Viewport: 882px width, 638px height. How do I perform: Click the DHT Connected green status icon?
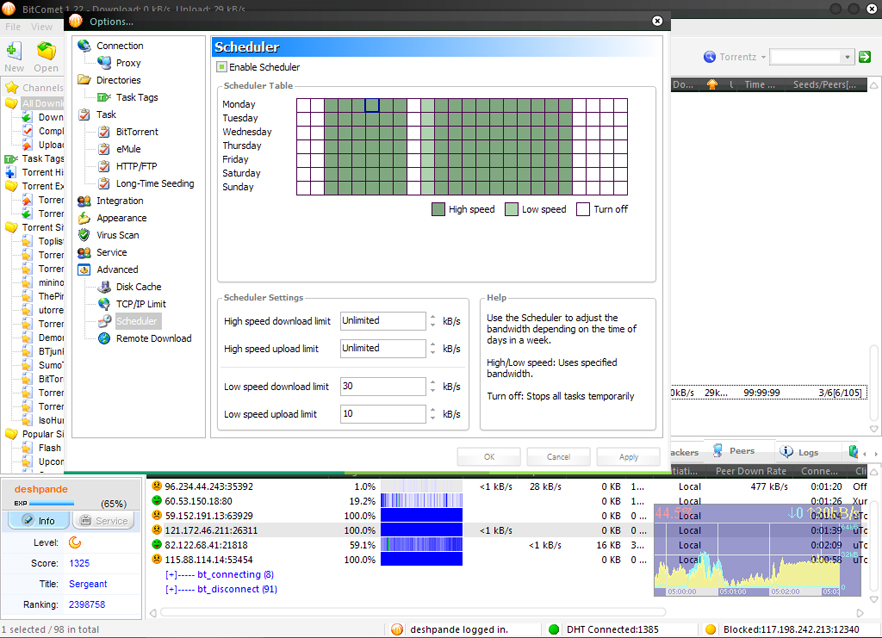point(554,629)
